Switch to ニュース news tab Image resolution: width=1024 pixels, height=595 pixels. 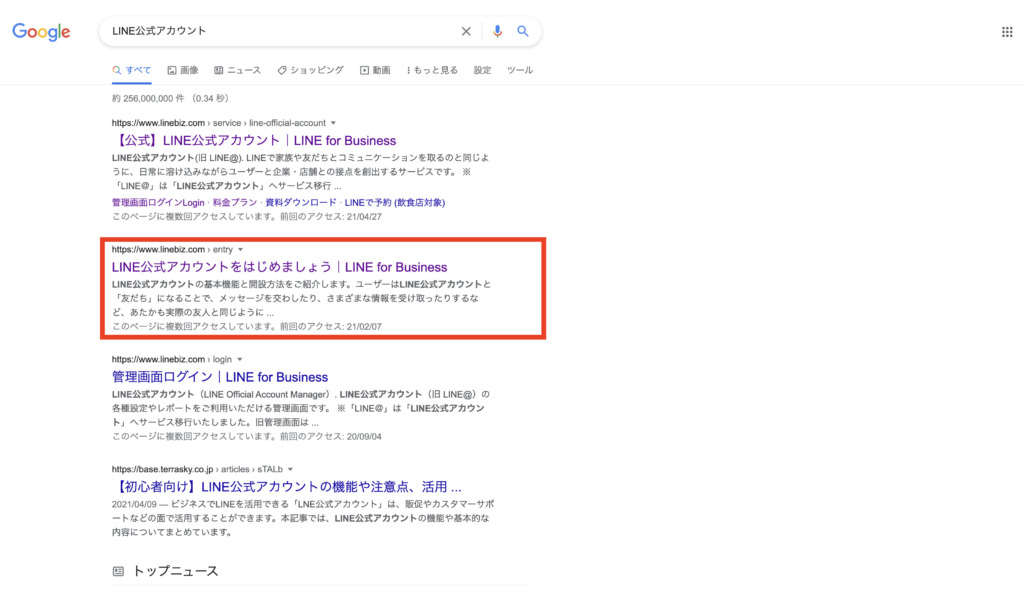tap(238, 70)
